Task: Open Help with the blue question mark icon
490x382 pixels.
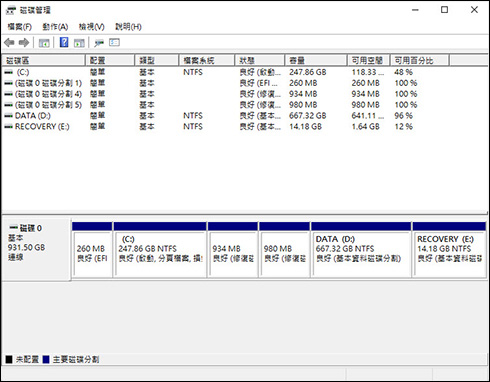Action: [64, 42]
